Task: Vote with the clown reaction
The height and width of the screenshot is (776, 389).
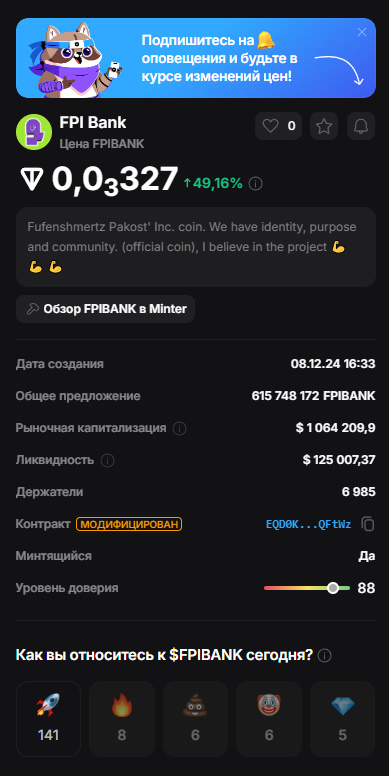Action: click(269, 719)
